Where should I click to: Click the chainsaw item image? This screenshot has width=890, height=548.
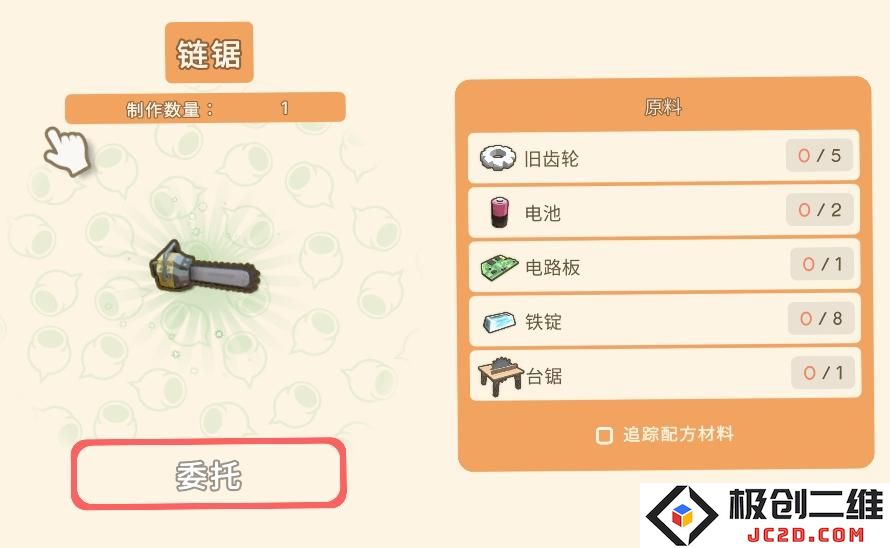[204, 268]
